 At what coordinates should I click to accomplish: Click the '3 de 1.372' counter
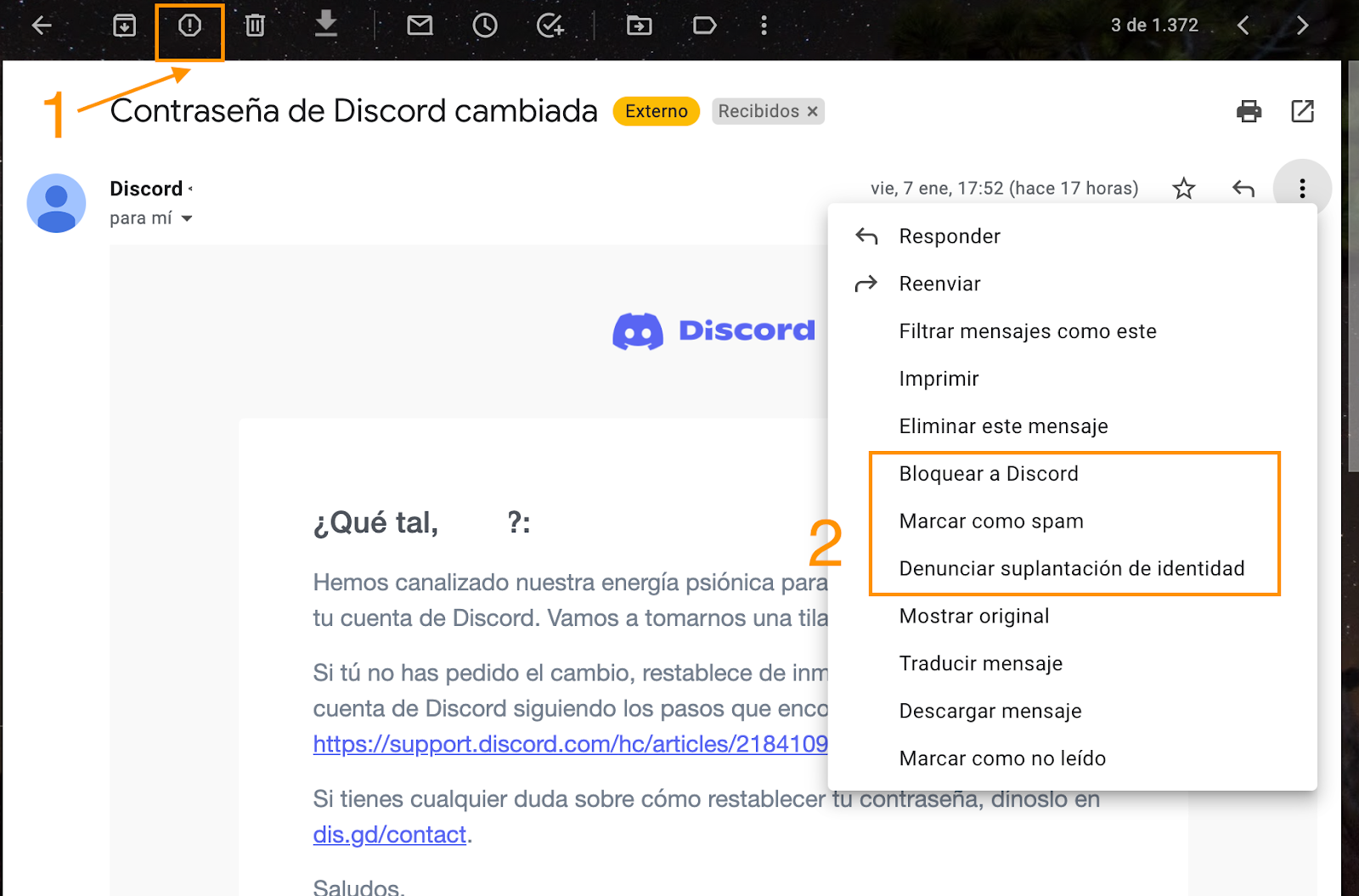tap(1154, 25)
